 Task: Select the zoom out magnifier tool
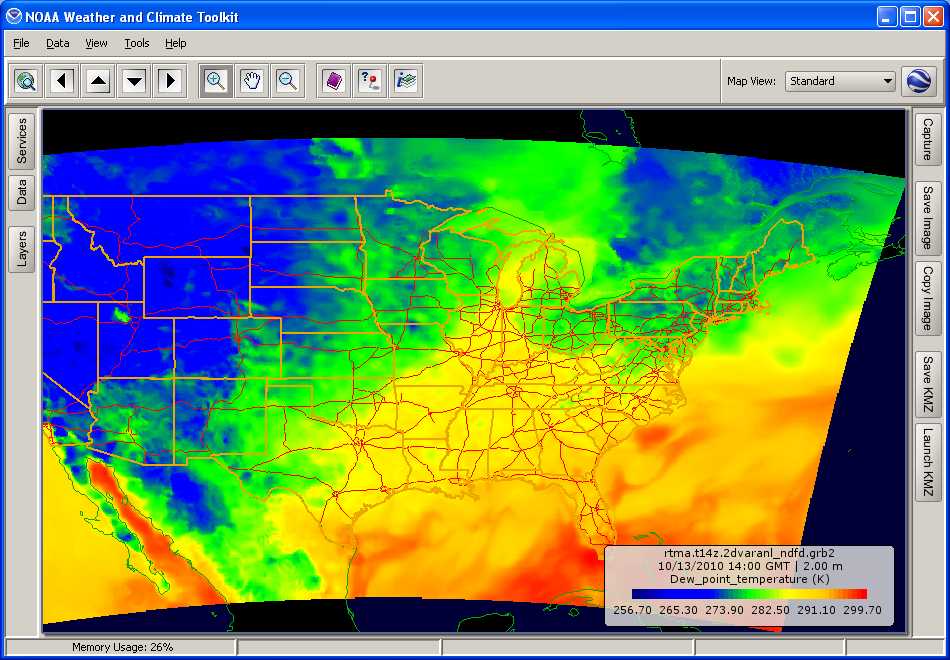tap(288, 81)
